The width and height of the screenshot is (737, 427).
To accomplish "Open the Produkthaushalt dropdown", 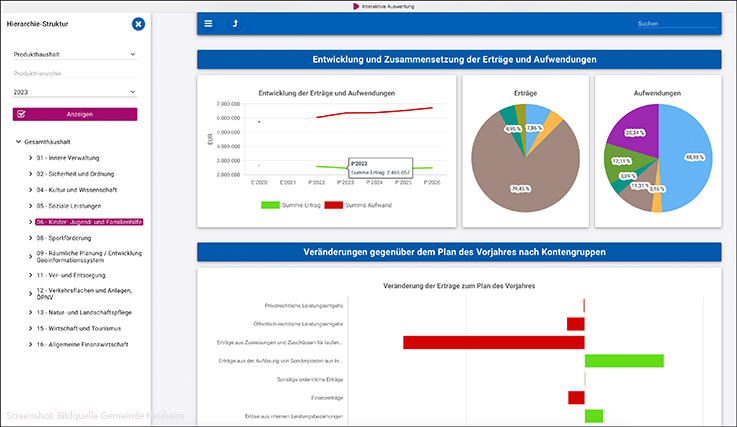I will pos(75,55).
